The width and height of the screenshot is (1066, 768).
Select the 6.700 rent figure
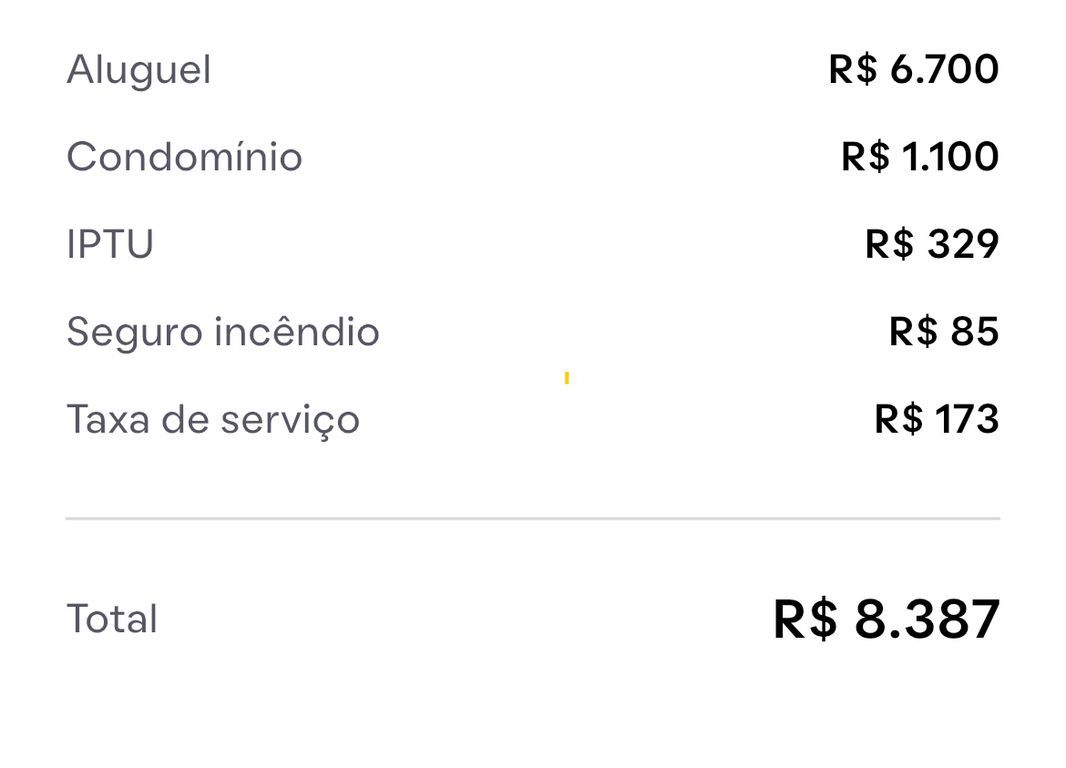[x=944, y=70]
